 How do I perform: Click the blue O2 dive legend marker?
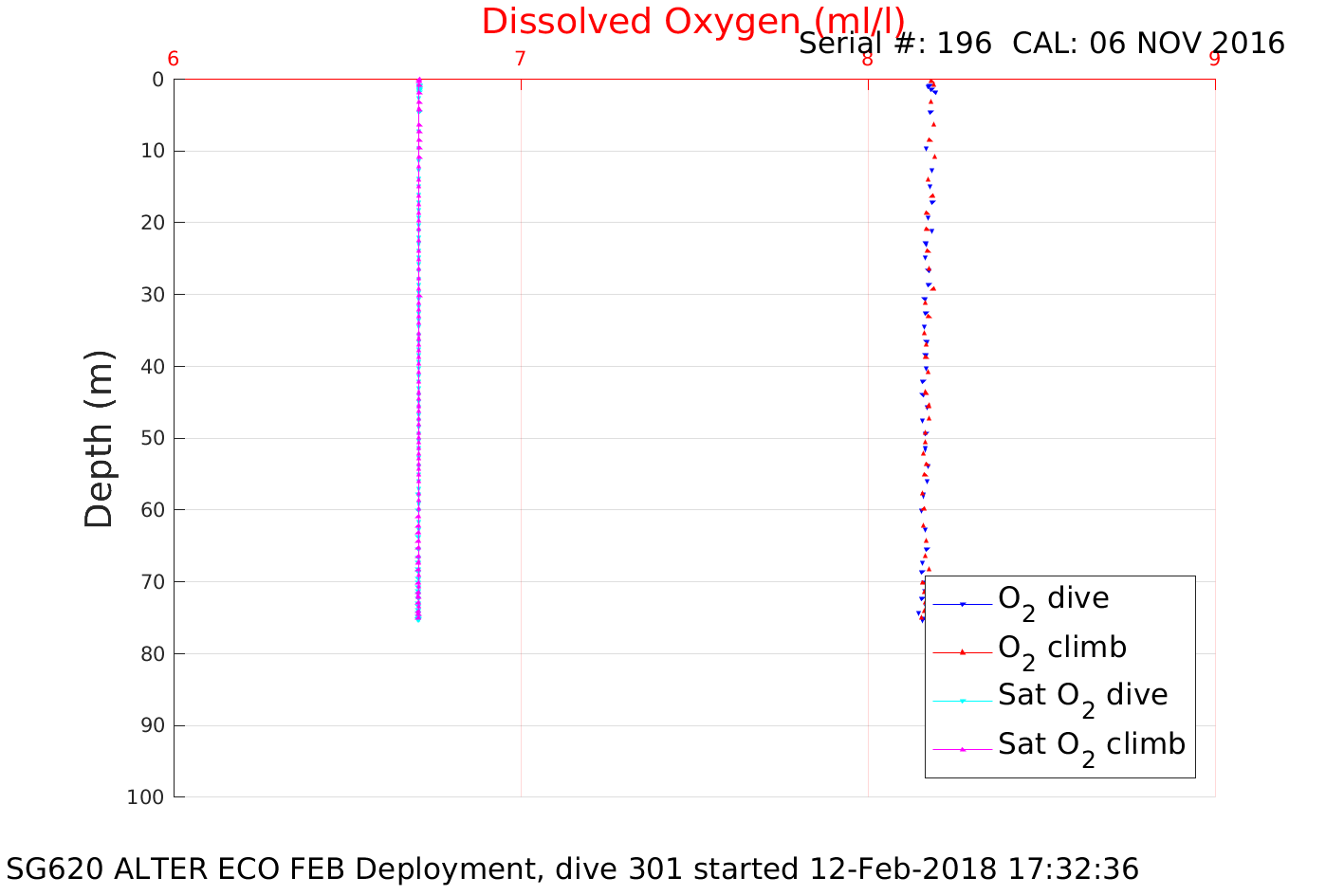(x=962, y=604)
